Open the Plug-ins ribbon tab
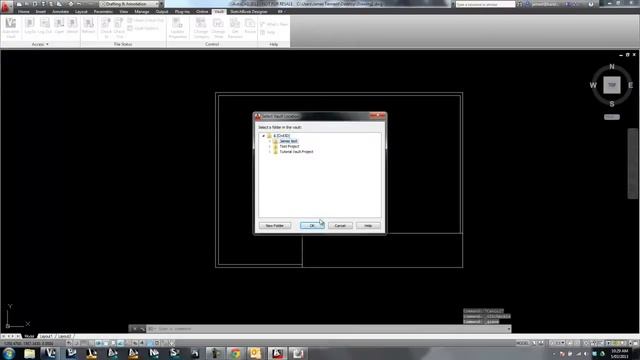The height and width of the screenshot is (360, 640). (x=182, y=11)
